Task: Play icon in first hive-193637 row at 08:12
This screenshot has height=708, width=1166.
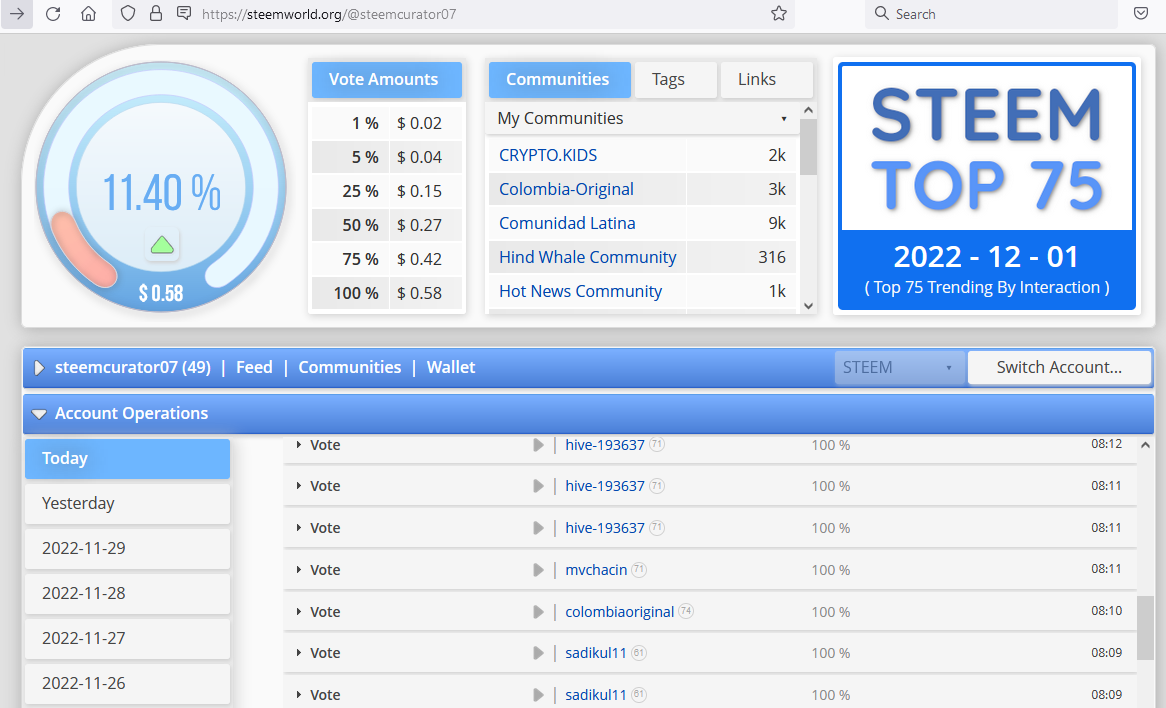Action: (x=538, y=445)
